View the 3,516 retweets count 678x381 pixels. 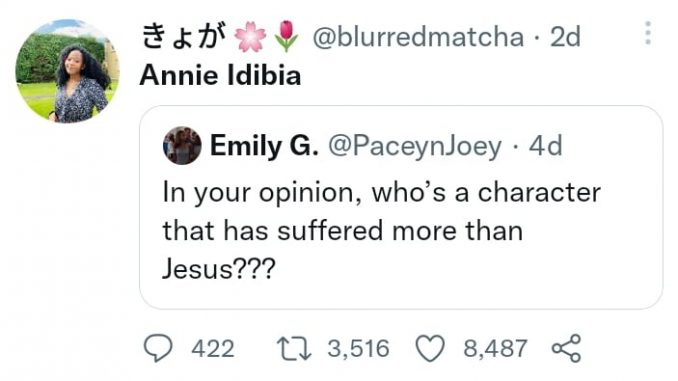[x=358, y=349]
